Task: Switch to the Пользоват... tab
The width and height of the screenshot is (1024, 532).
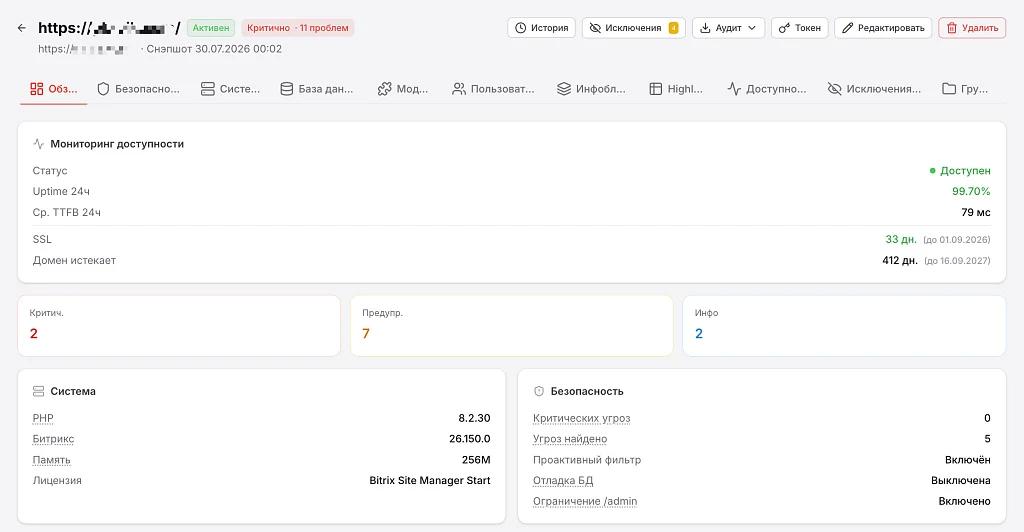Action: click(x=493, y=89)
